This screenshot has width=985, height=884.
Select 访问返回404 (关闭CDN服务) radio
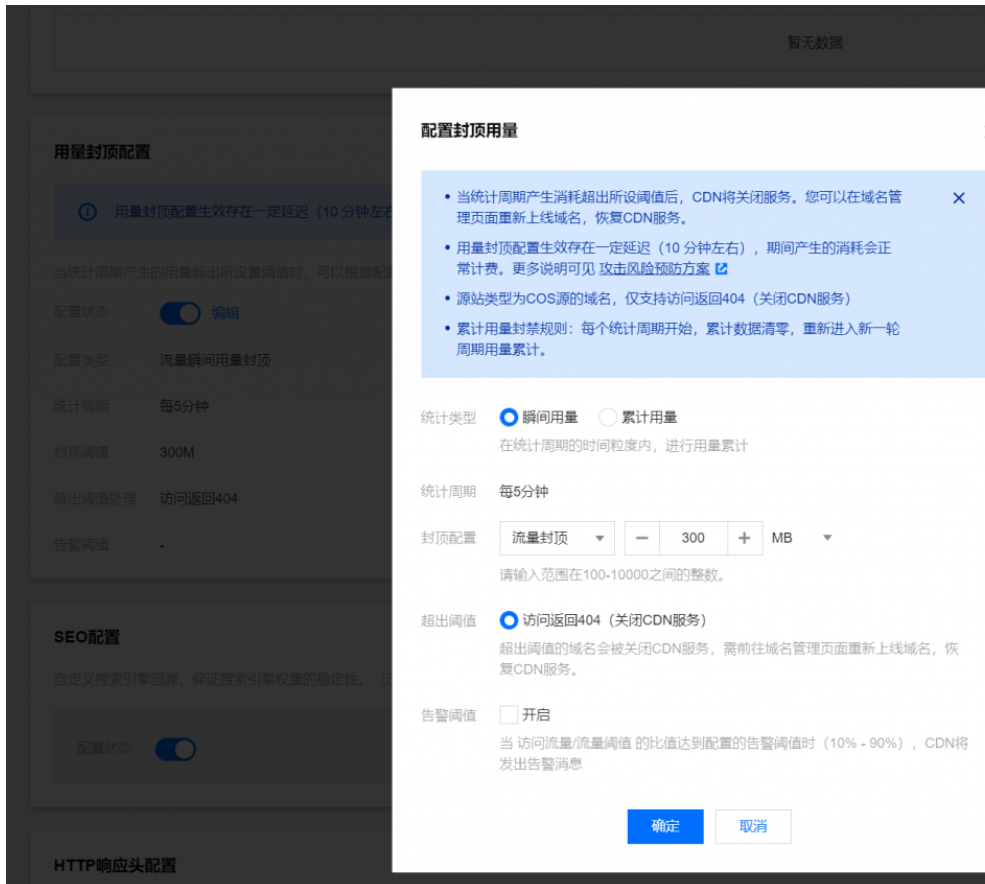[x=508, y=621]
